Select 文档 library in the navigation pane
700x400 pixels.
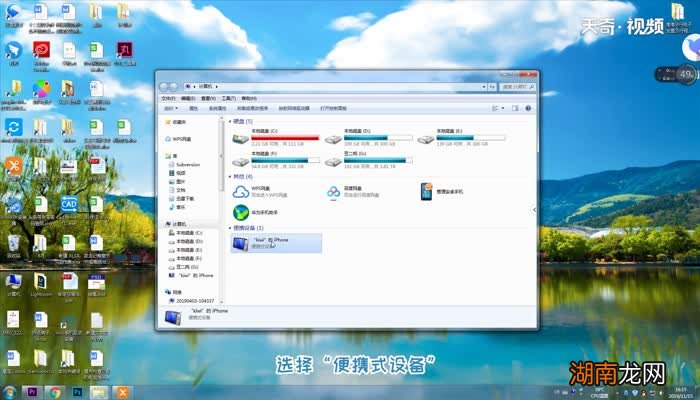177,190
